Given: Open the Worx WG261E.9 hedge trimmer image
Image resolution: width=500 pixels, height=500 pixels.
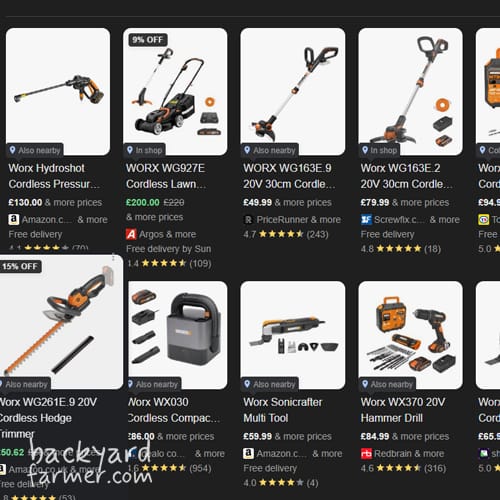Looking at the screenshot, I should tap(61, 322).
